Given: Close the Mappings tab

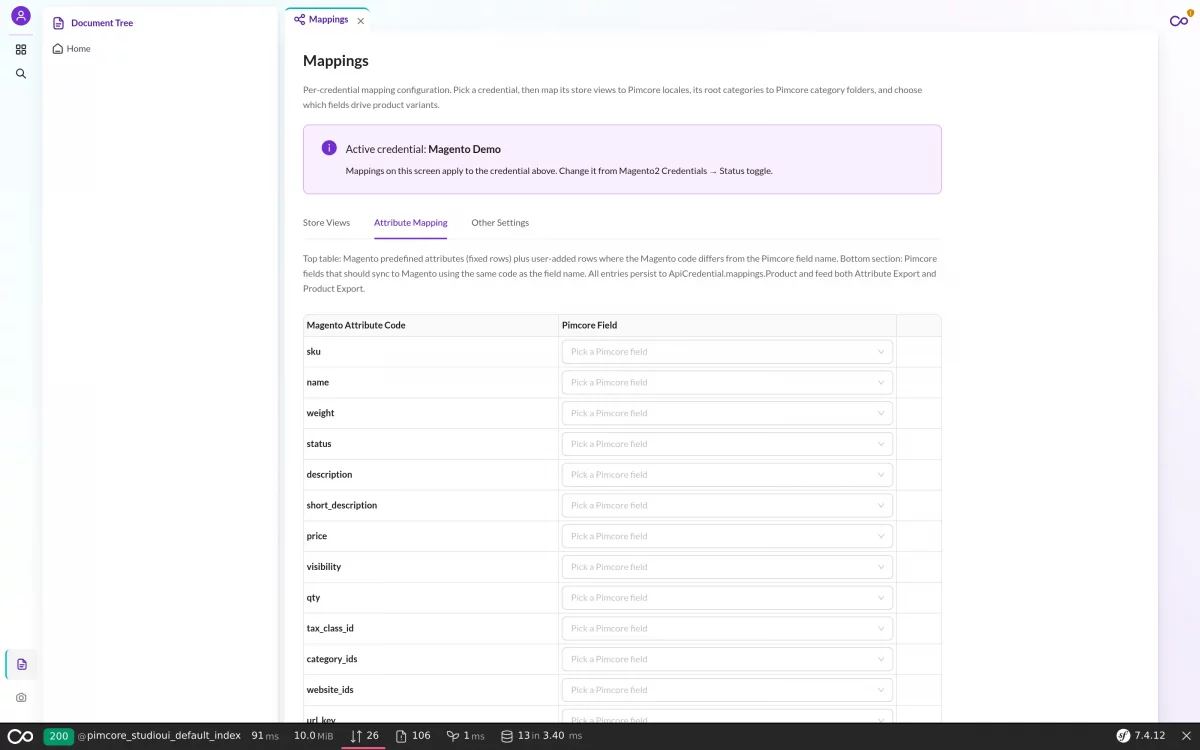Looking at the screenshot, I should tap(361, 20).
